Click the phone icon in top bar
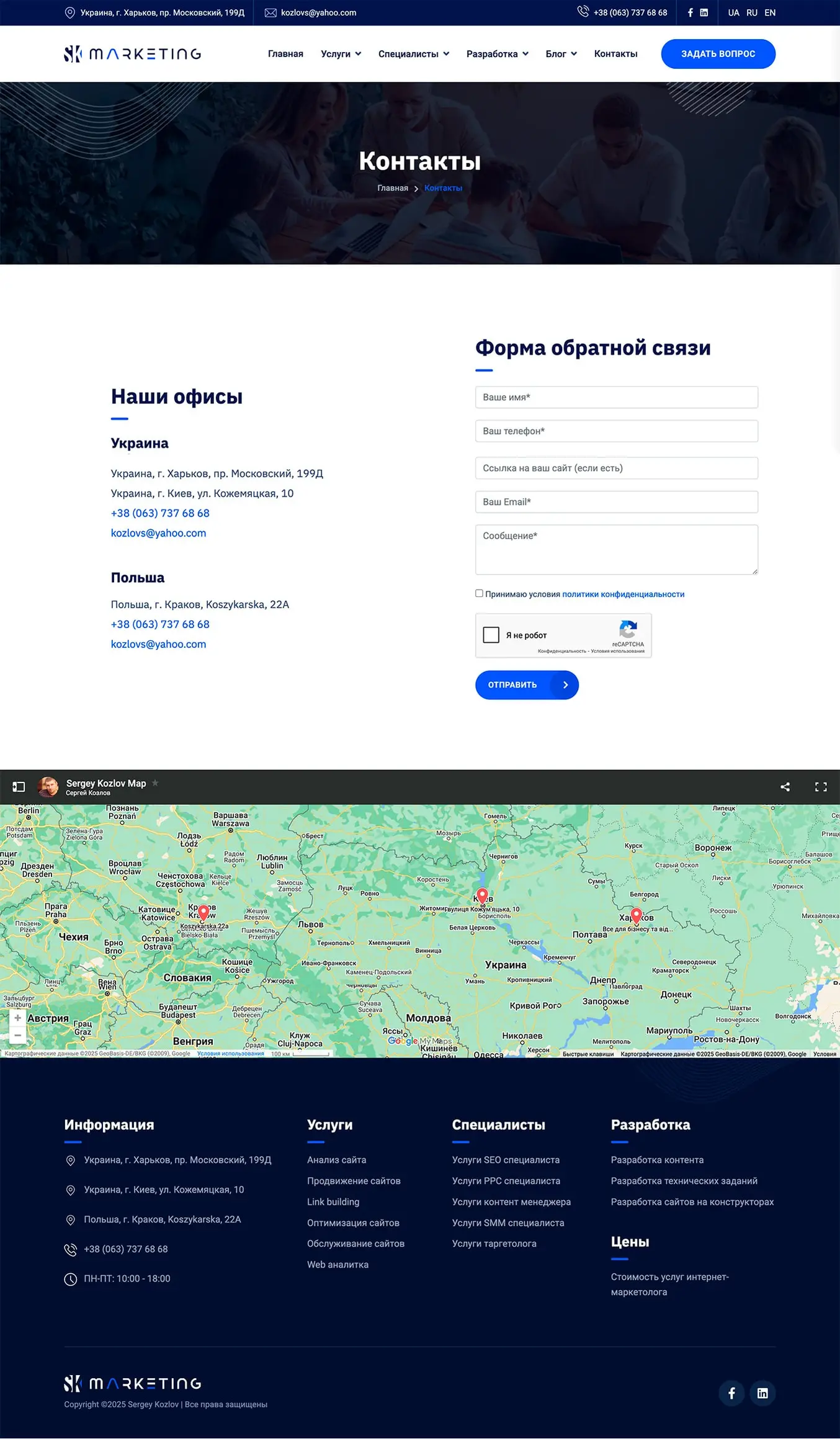840x1439 pixels. [583, 12]
